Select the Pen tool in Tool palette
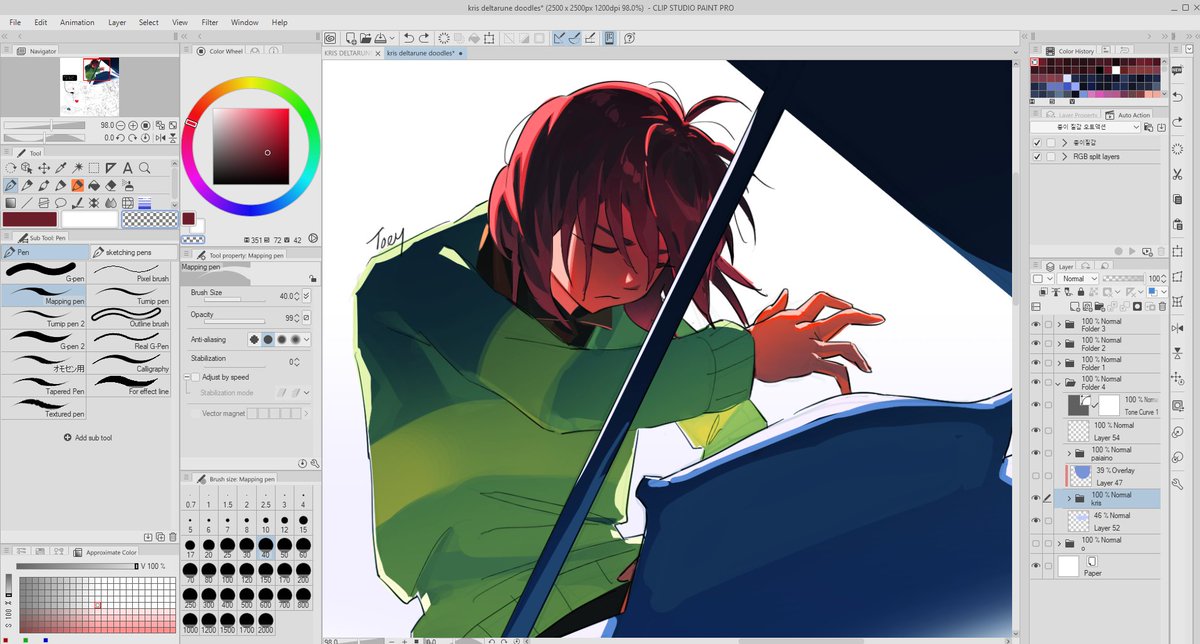The image size is (1200, 644). [10, 185]
